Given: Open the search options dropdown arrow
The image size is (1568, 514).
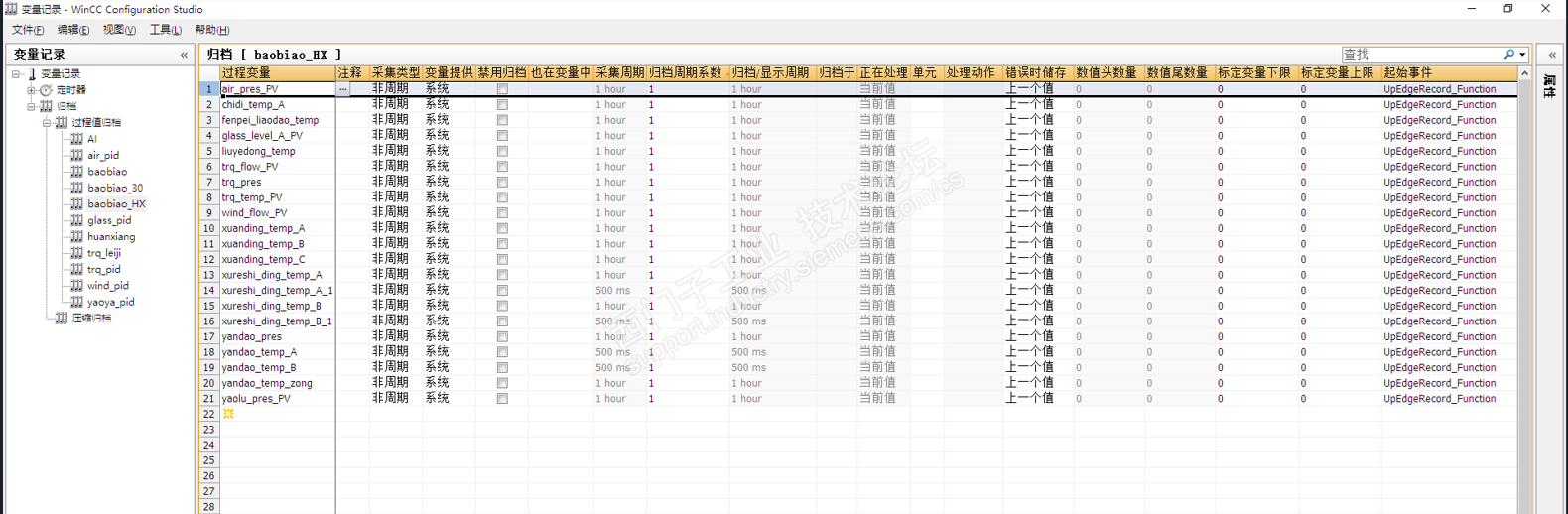Looking at the screenshot, I should coord(1522,55).
